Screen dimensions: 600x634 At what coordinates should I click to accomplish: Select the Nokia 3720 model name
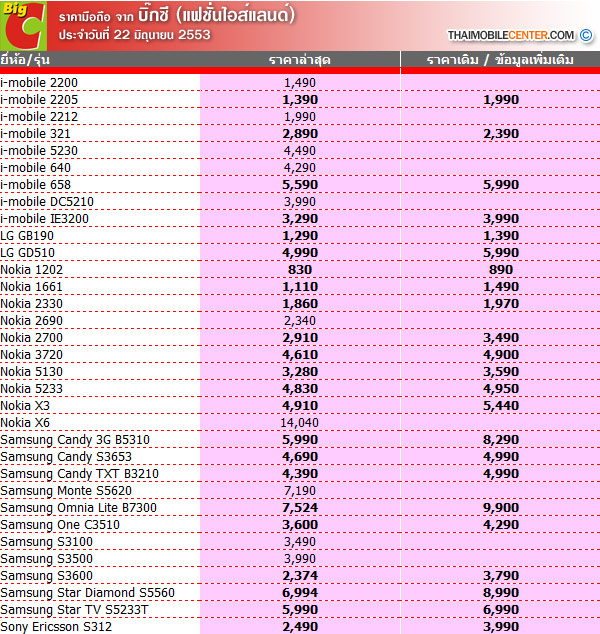(32, 355)
